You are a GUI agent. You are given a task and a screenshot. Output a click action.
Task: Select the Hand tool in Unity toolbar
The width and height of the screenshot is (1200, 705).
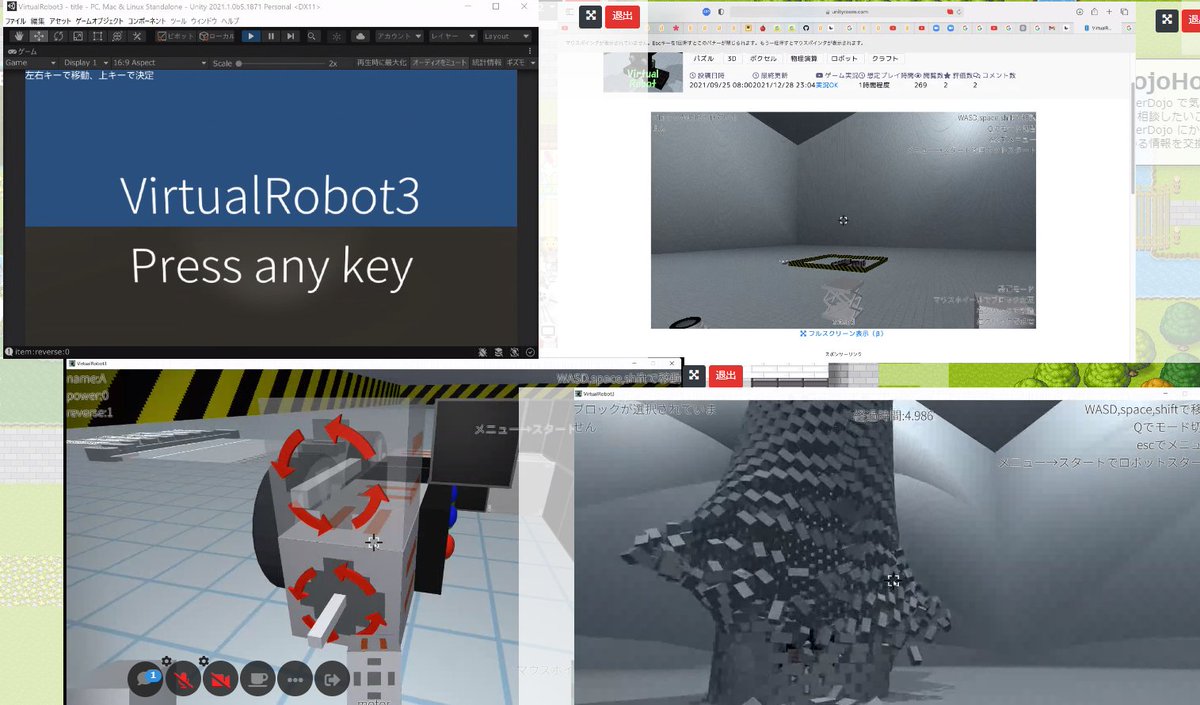point(19,36)
